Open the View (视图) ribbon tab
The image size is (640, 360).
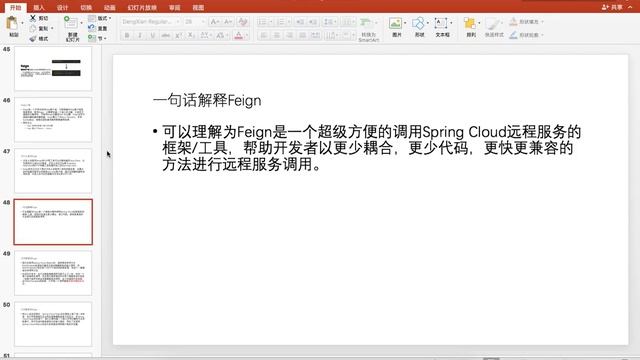[198, 7]
